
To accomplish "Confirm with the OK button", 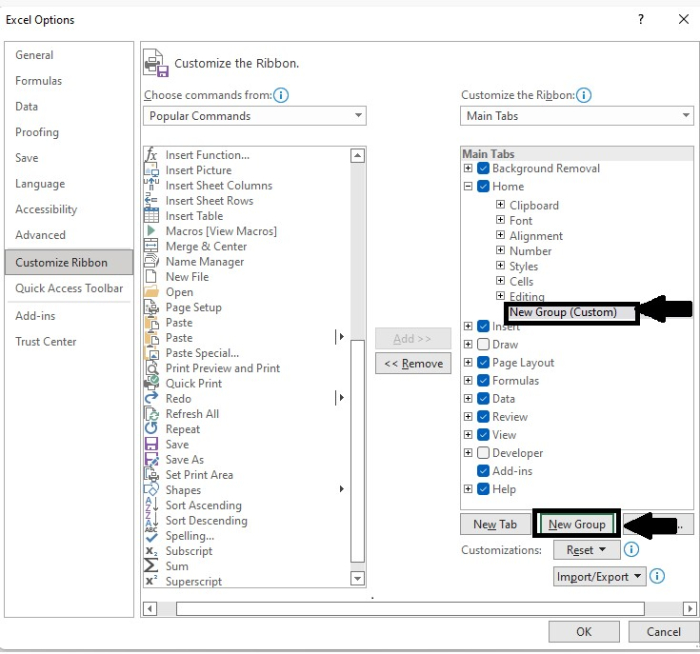I will click(583, 632).
